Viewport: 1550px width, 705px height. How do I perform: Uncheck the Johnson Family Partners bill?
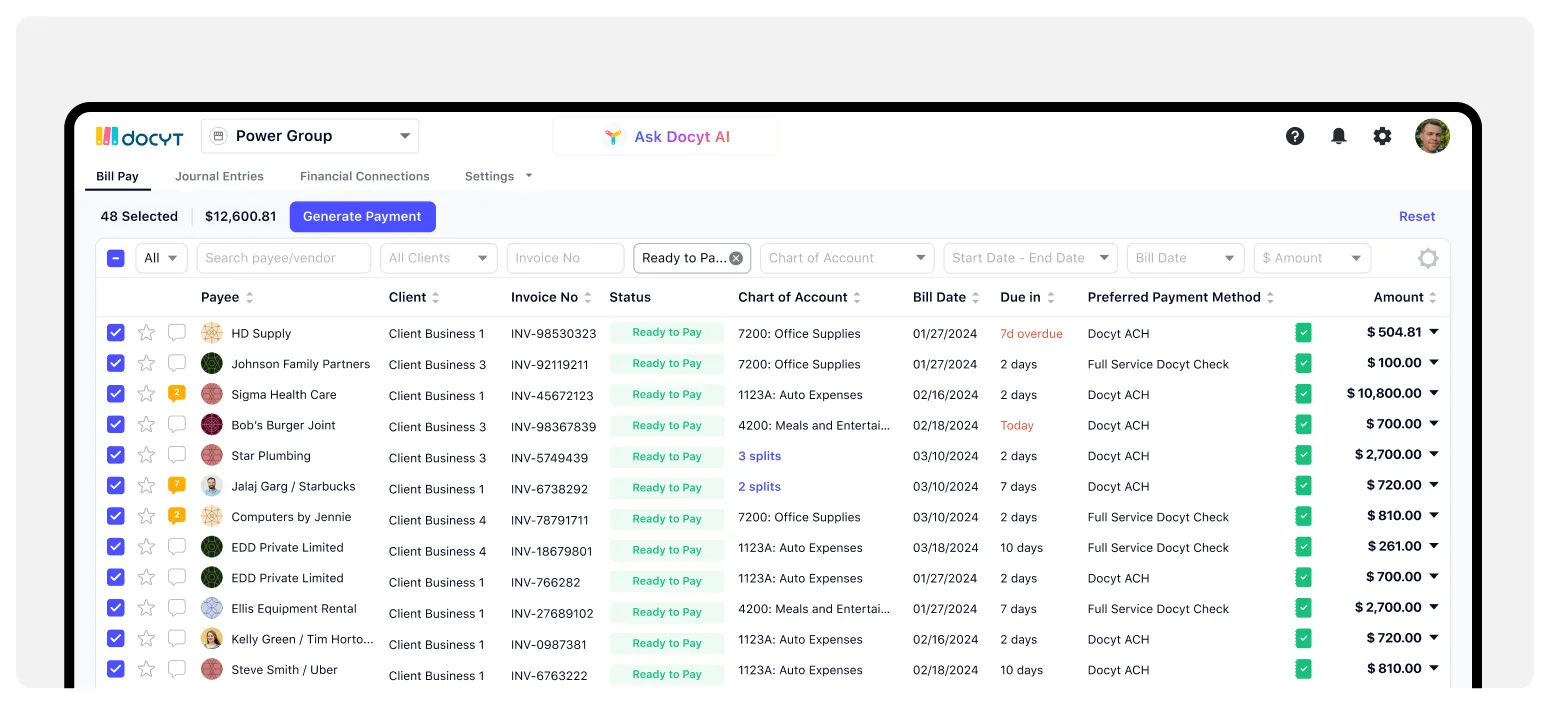coord(116,363)
